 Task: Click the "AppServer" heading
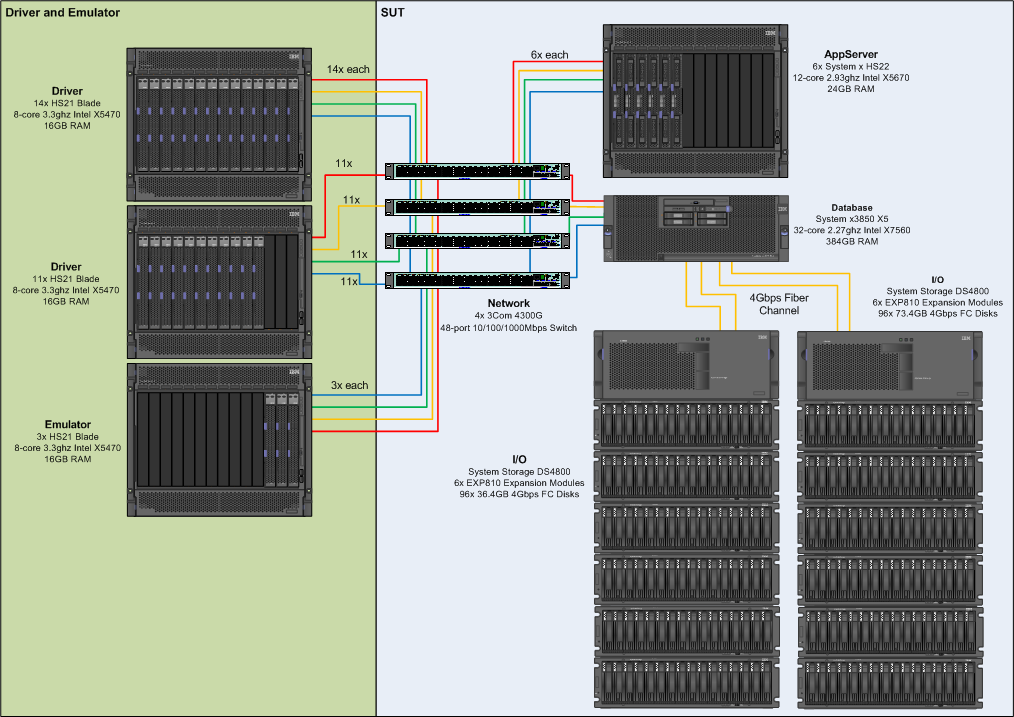coord(851,54)
